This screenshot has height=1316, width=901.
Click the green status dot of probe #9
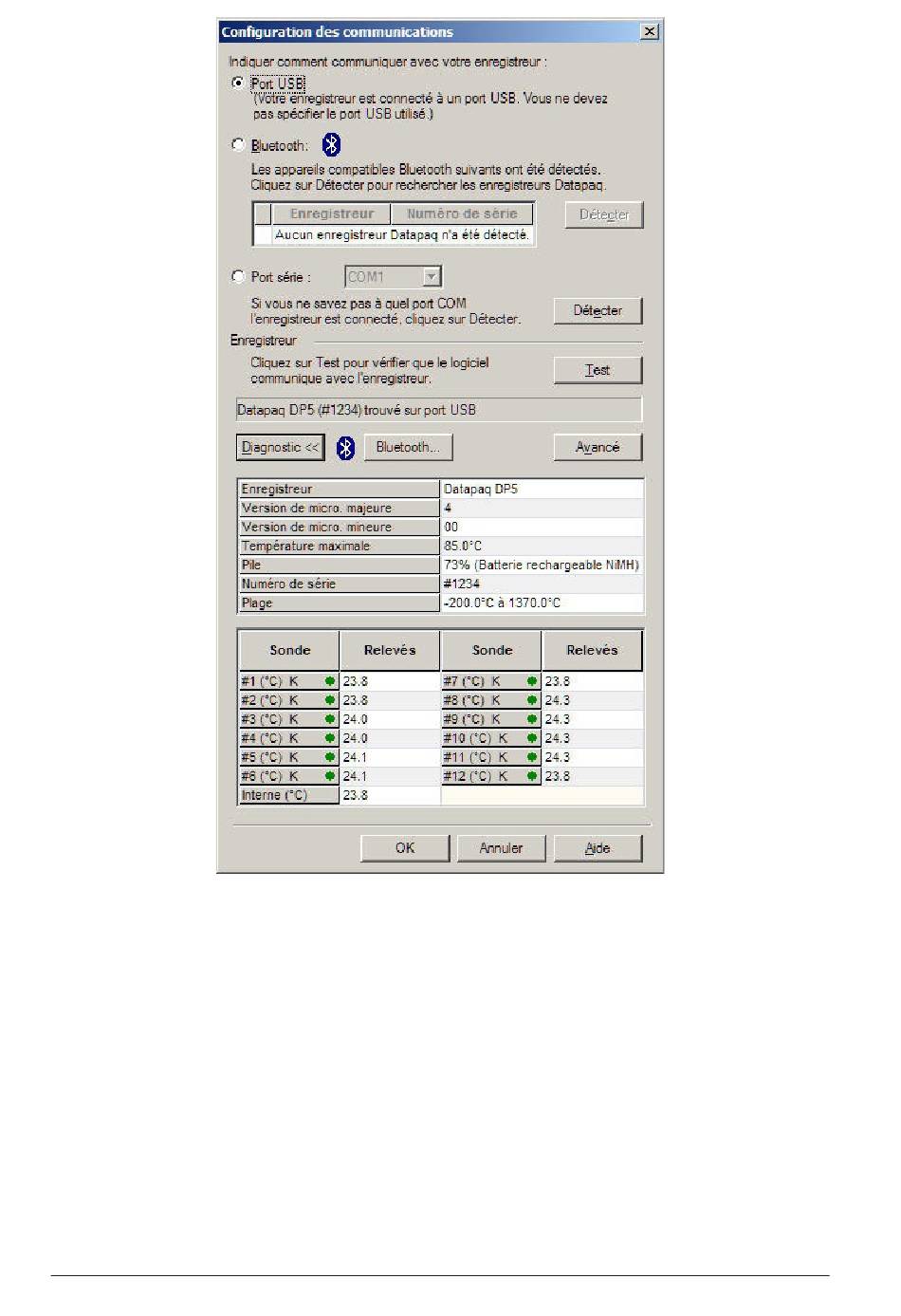532,719
